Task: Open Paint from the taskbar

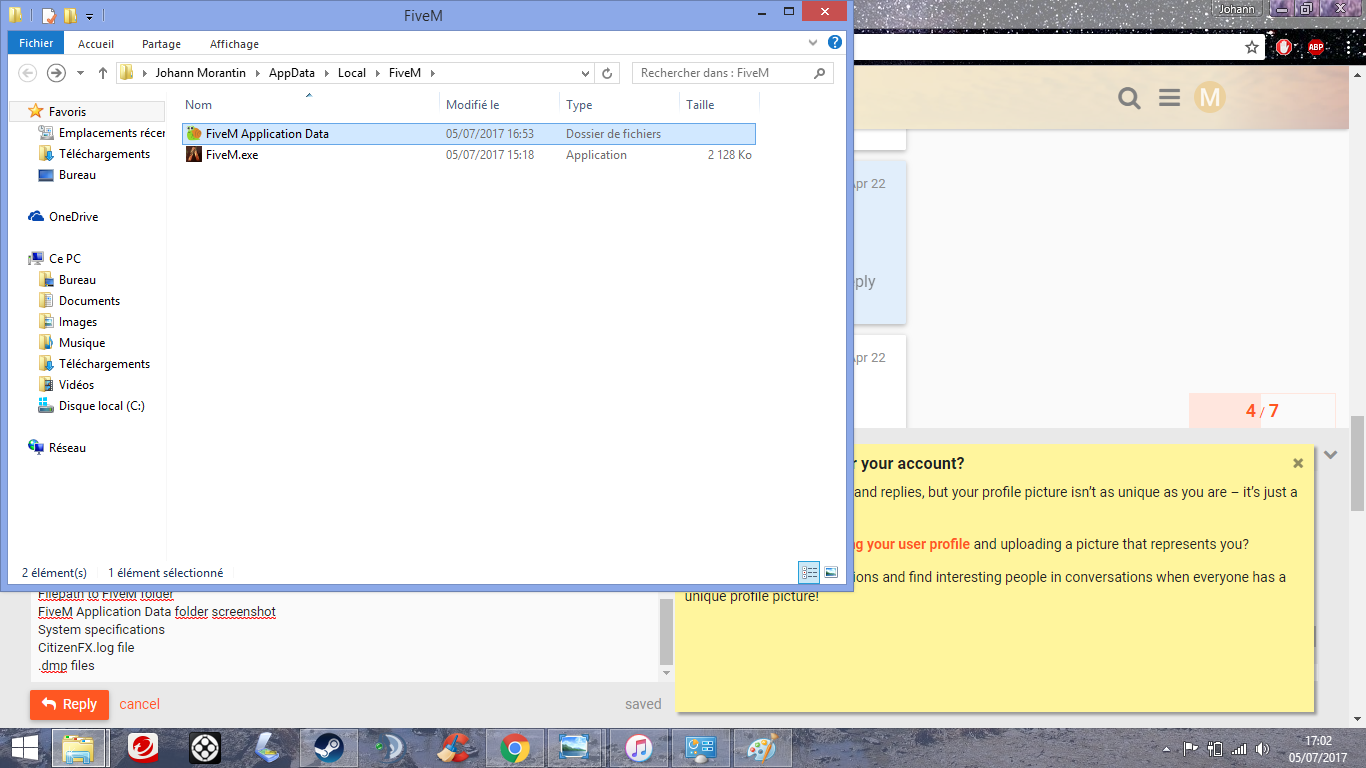Action: pos(762,748)
